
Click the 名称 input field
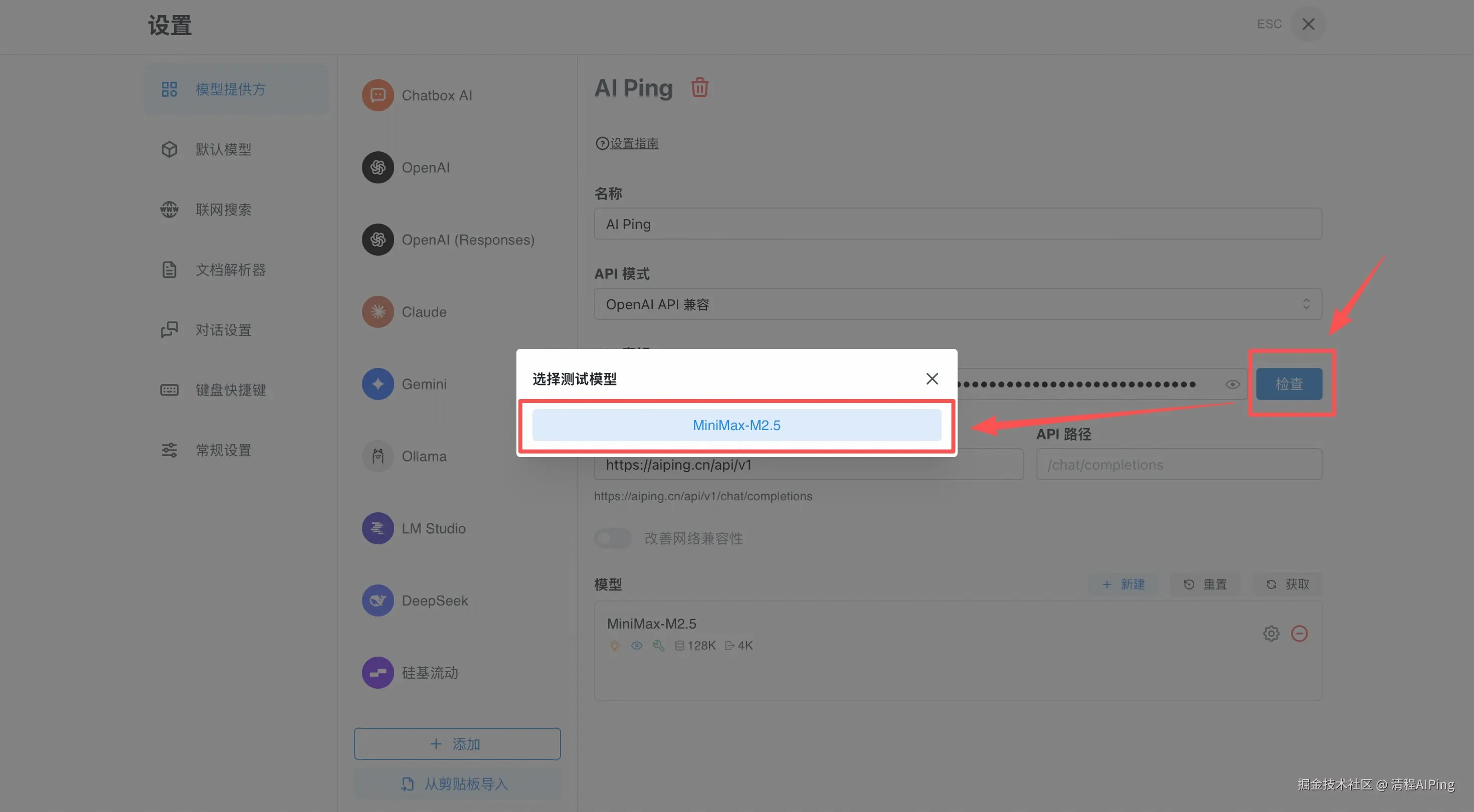[x=957, y=224]
